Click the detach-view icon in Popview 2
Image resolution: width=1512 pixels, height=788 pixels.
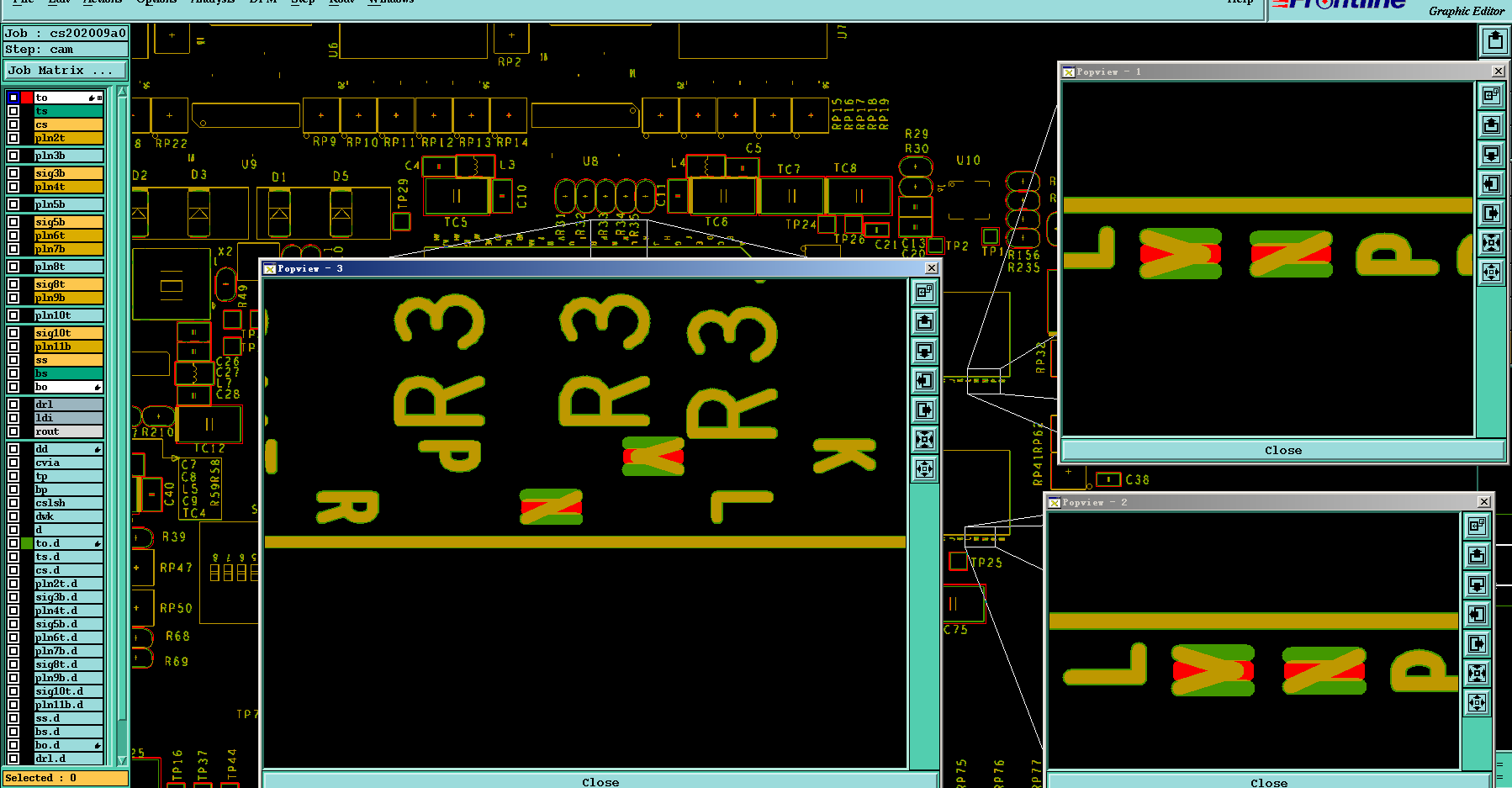1477,526
